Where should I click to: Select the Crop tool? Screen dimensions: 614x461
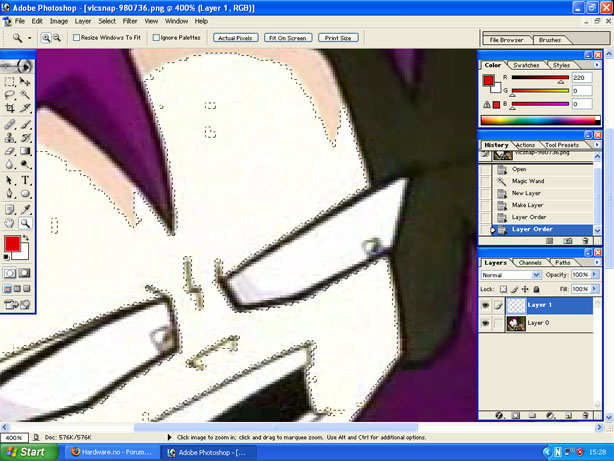tap(10, 108)
